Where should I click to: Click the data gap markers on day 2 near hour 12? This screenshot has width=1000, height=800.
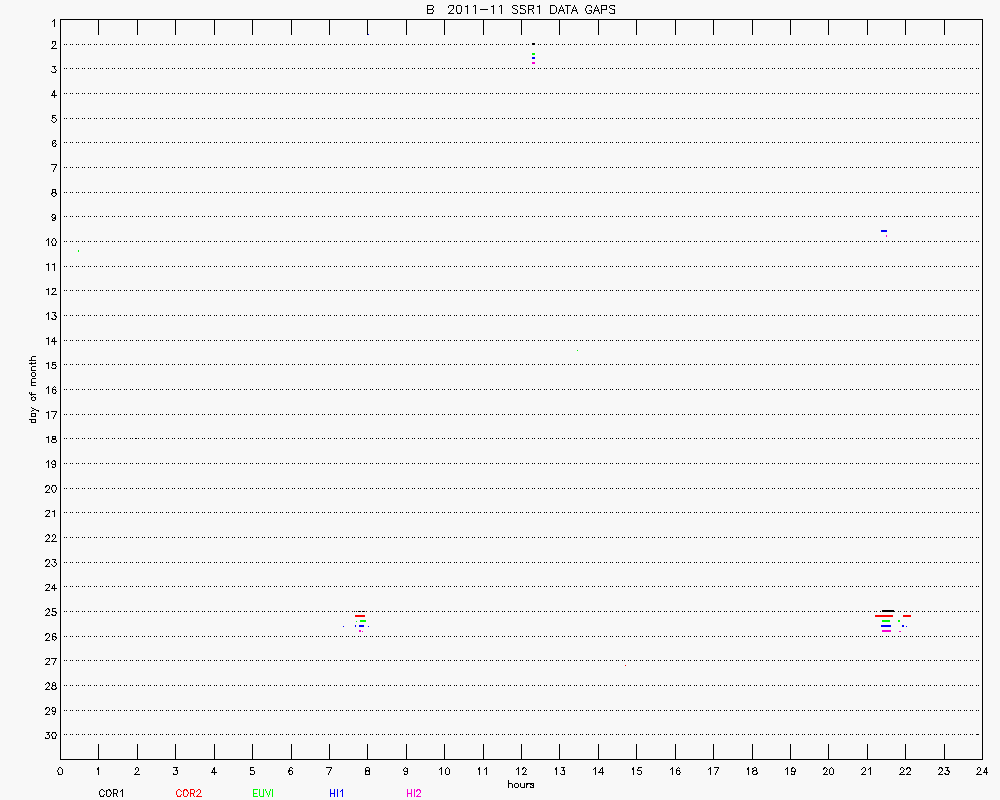pos(534,54)
